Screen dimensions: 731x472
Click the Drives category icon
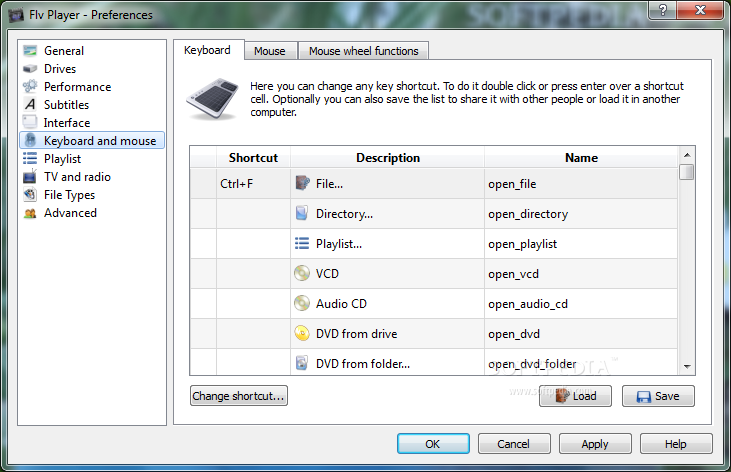[30, 69]
